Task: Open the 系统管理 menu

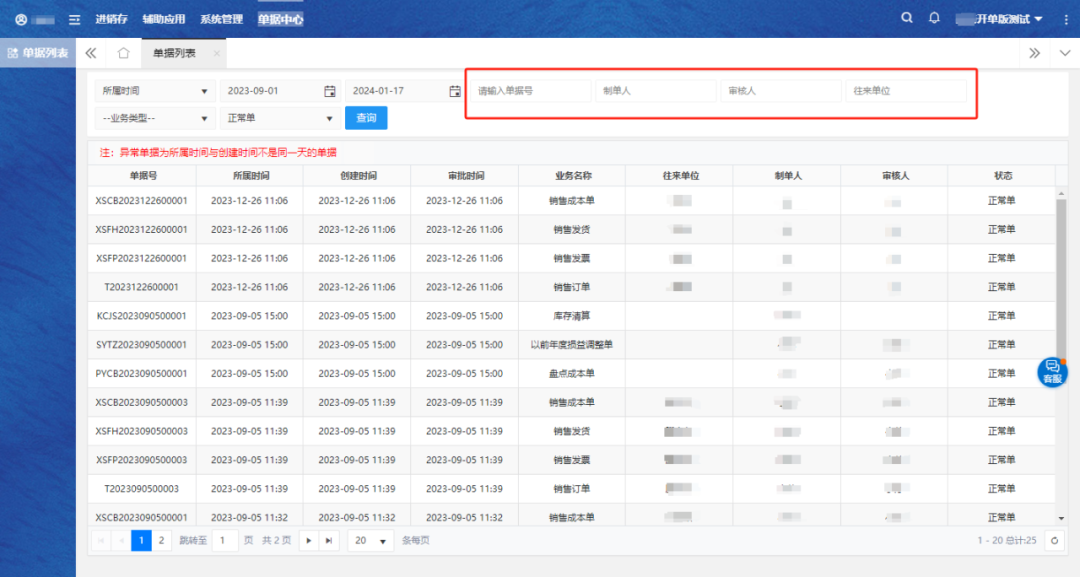Action: [x=221, y=19]
